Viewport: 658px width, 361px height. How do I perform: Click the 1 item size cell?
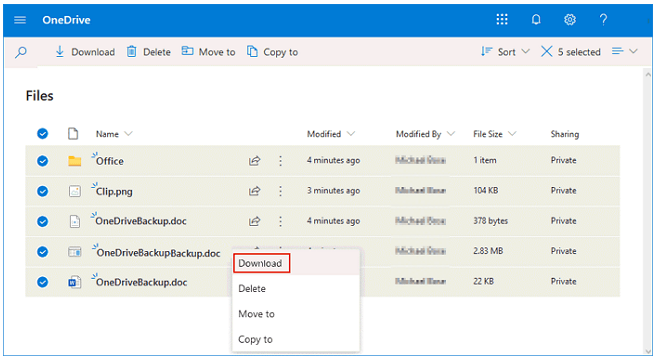click(485, 160)
